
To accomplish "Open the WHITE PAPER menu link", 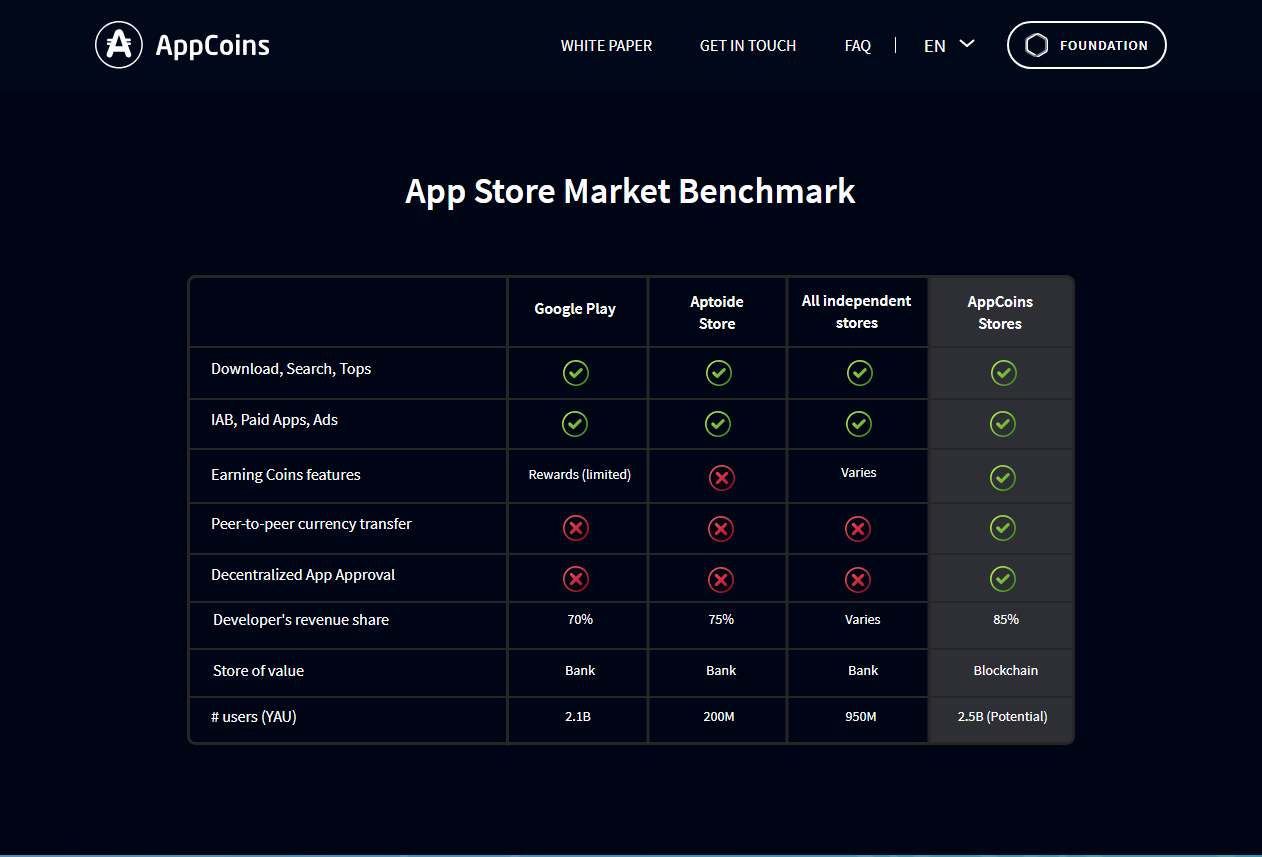I will (606, 45).
